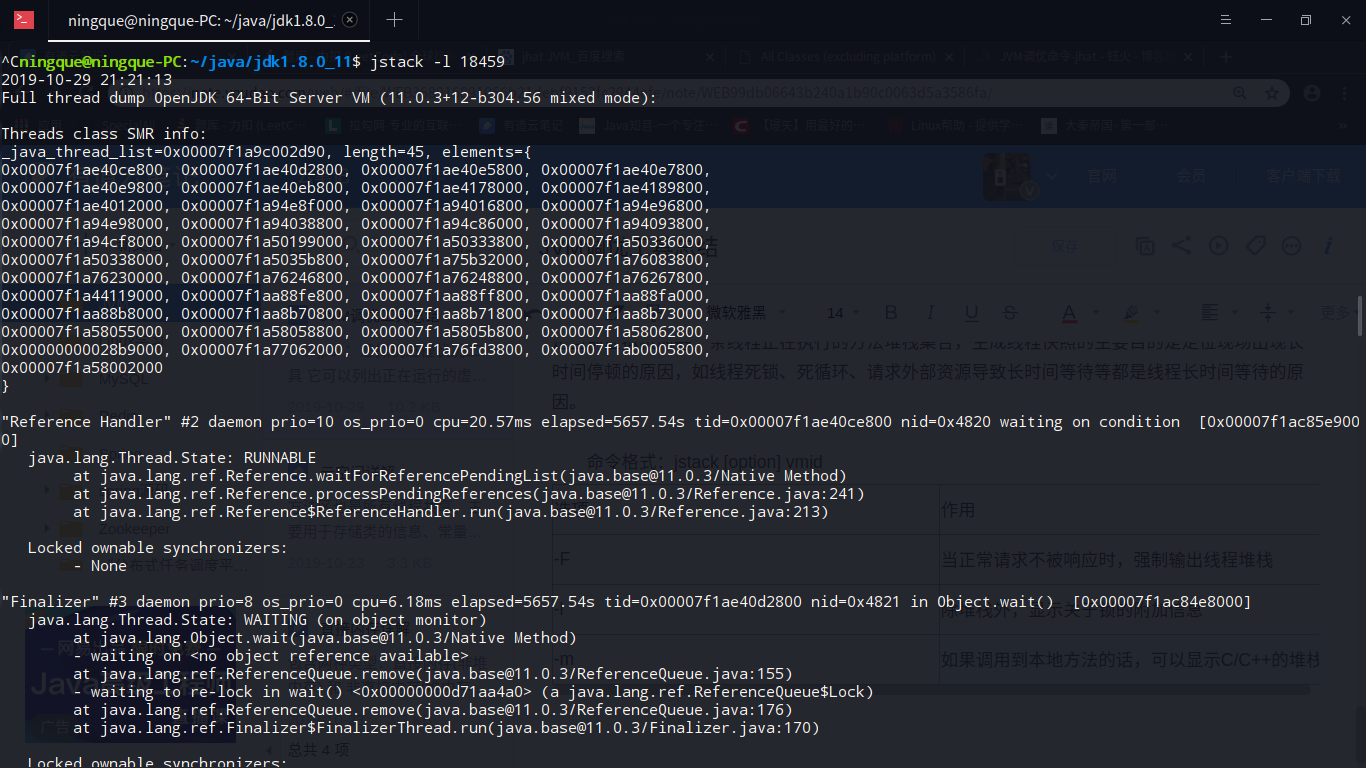
Task: Toggle italic I in editor toolbar
Action: pos(931,313)
